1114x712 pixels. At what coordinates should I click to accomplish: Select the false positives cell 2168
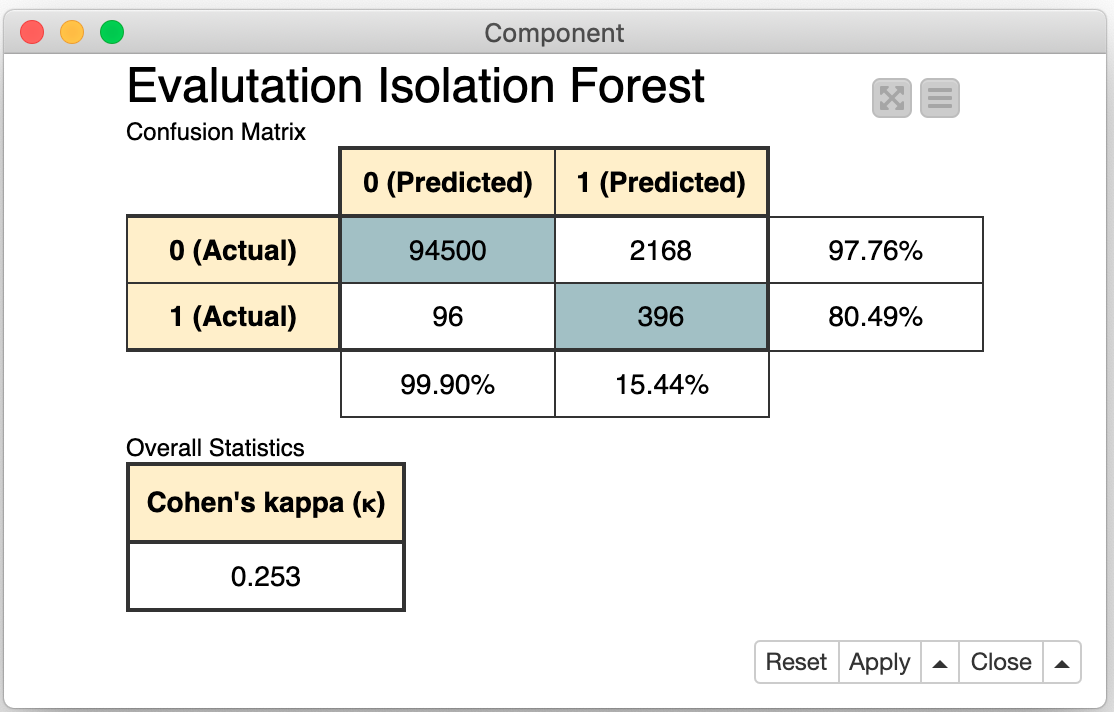661,250
